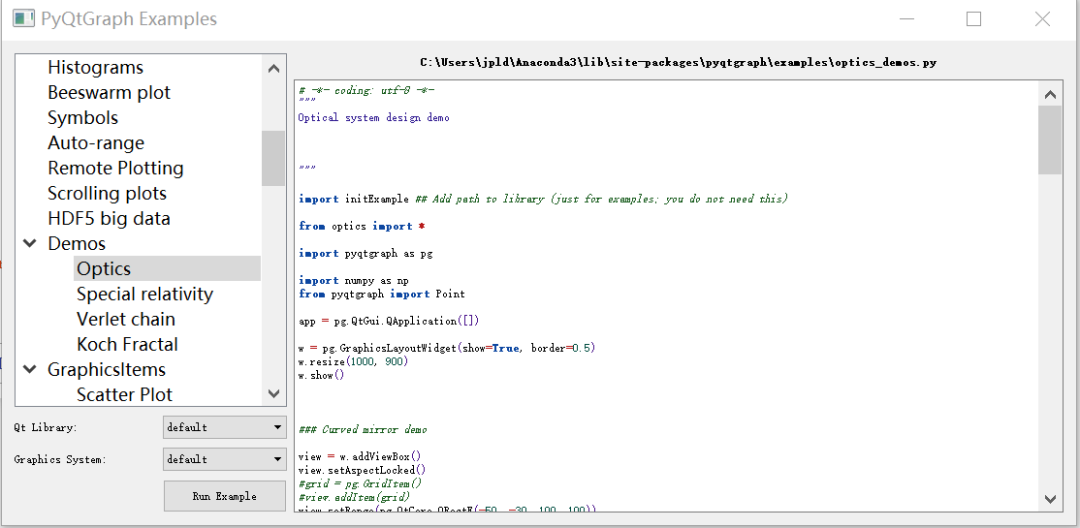This screenshot has height=528, width=1080.
Task: Click the 'import initExample' code line
Action: coord(543,199)
